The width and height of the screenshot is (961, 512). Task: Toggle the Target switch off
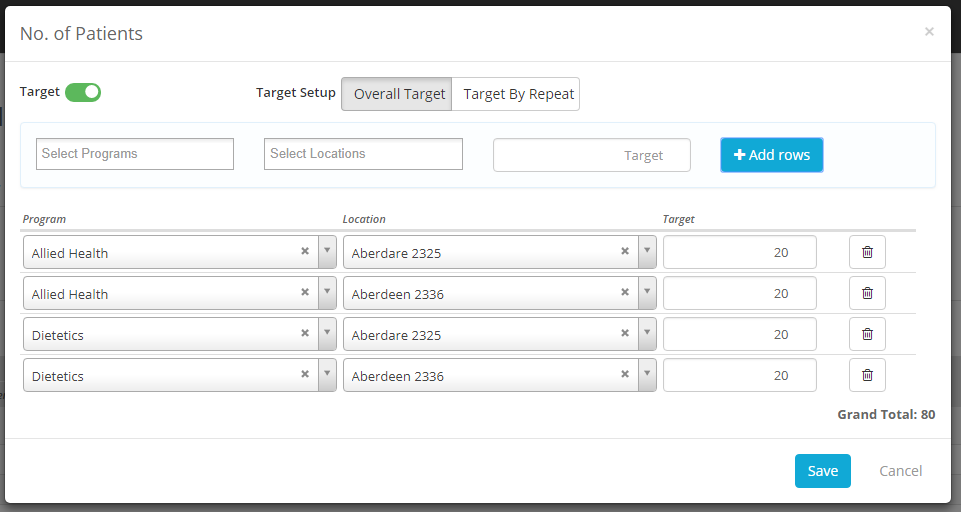point(83,93)
